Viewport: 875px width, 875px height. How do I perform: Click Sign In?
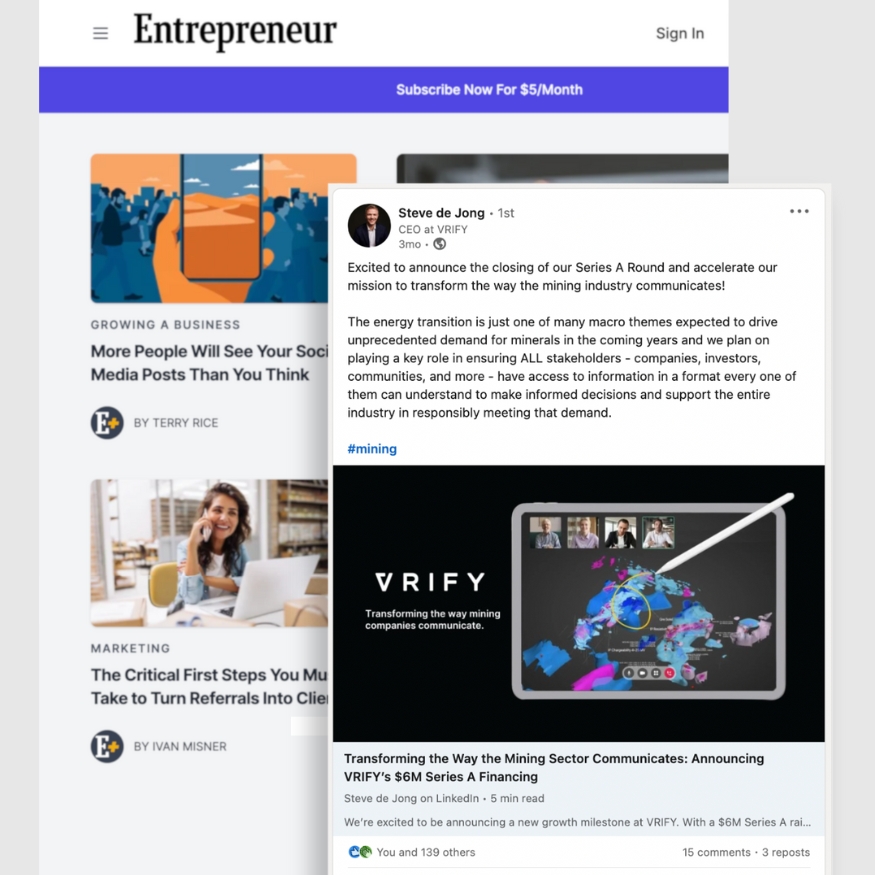(x=680, y=33)
